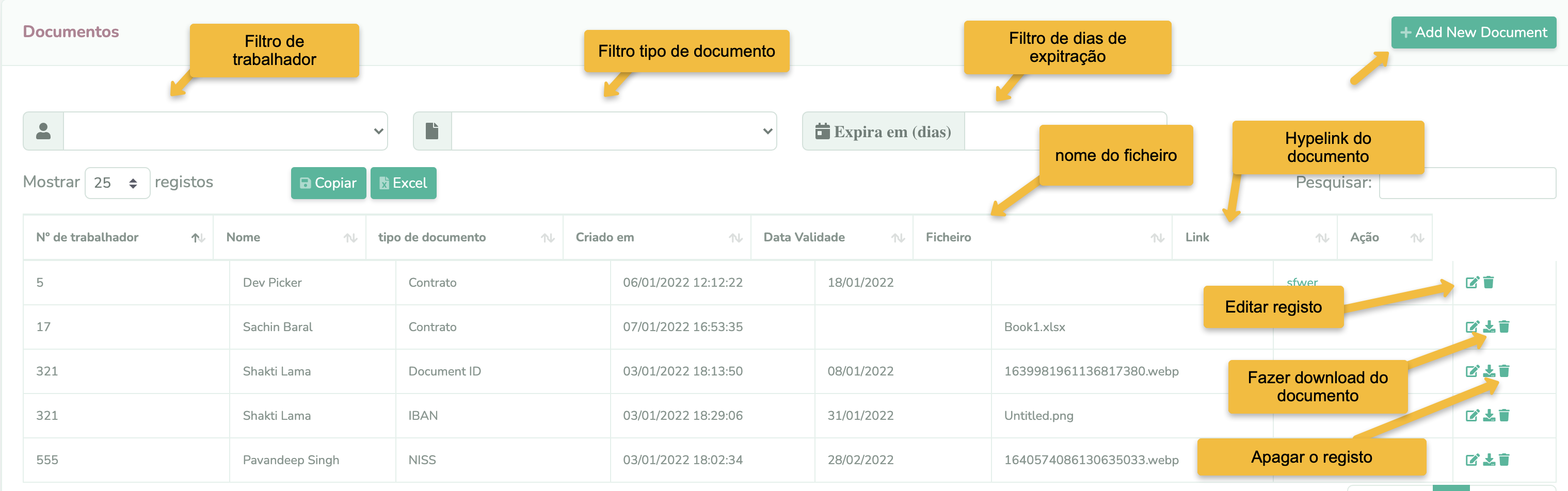Click the worker filter person icon
Viewport: 1568px width, 491px height.
pos(43,131)
